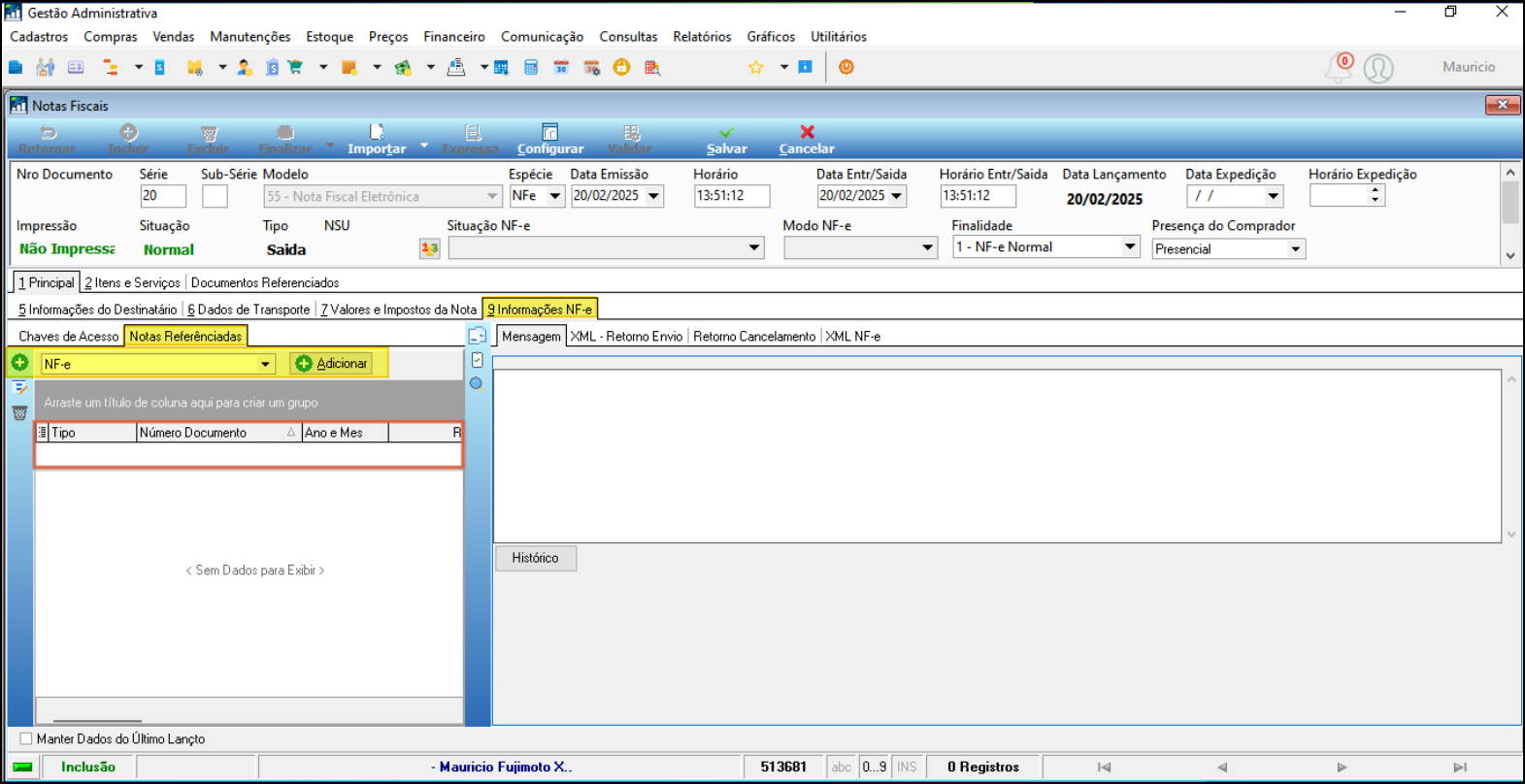1525x784 pixels.
Task: Open XML - Retorno Envio tab
Action: 626,336
